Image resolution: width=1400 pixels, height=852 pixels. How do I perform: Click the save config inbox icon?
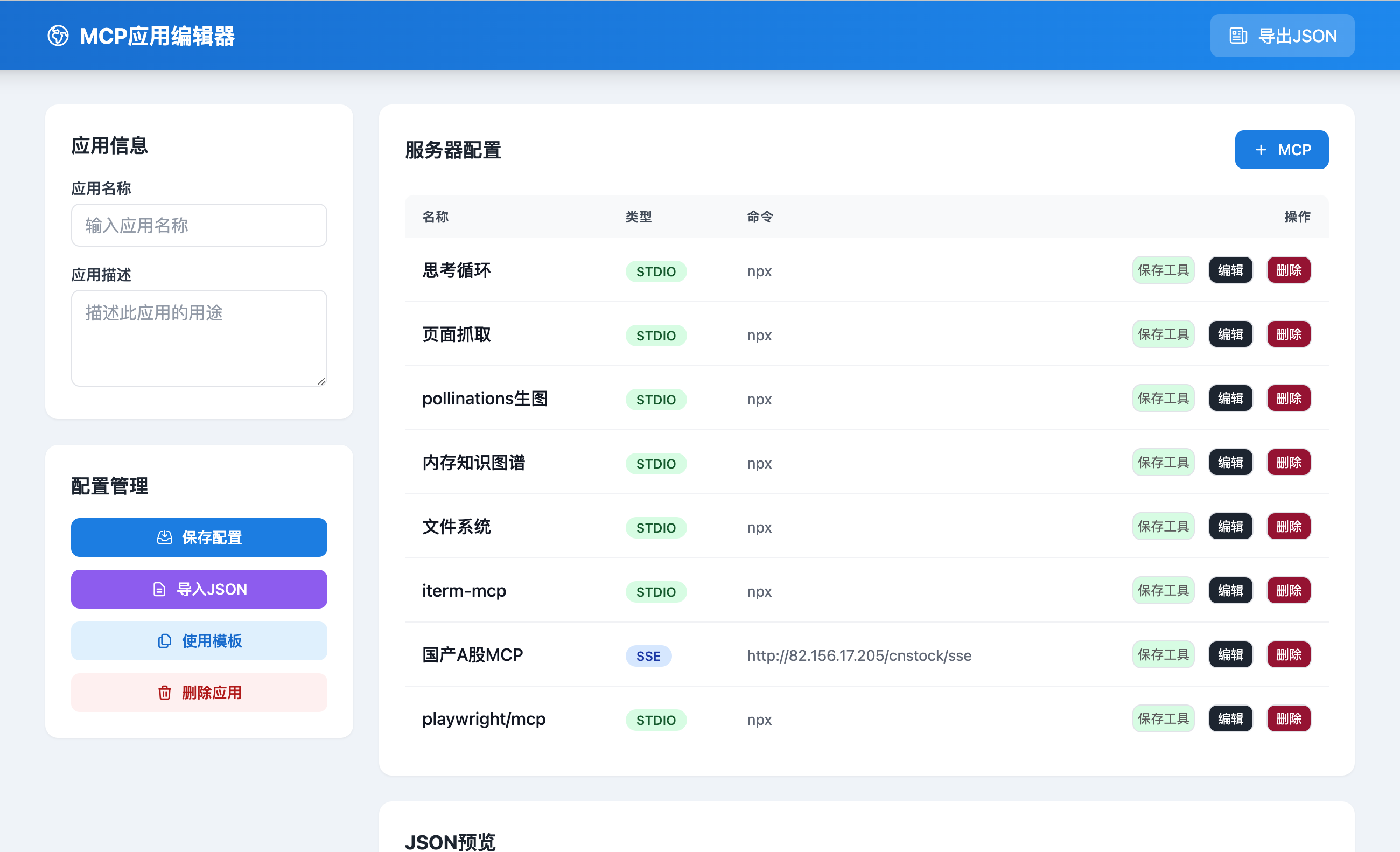point(164,537)
